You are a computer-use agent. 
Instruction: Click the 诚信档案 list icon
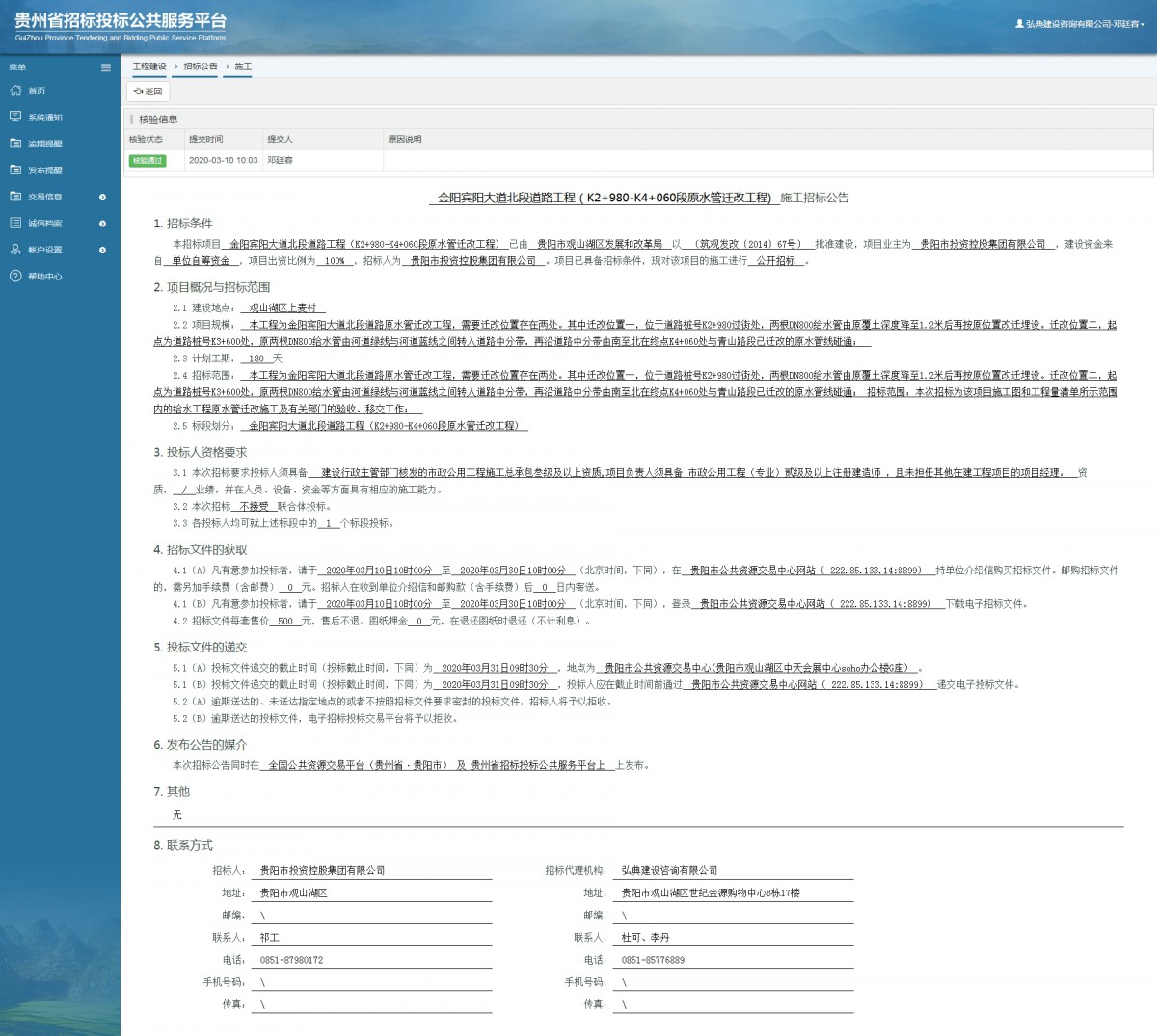(15, 223)
